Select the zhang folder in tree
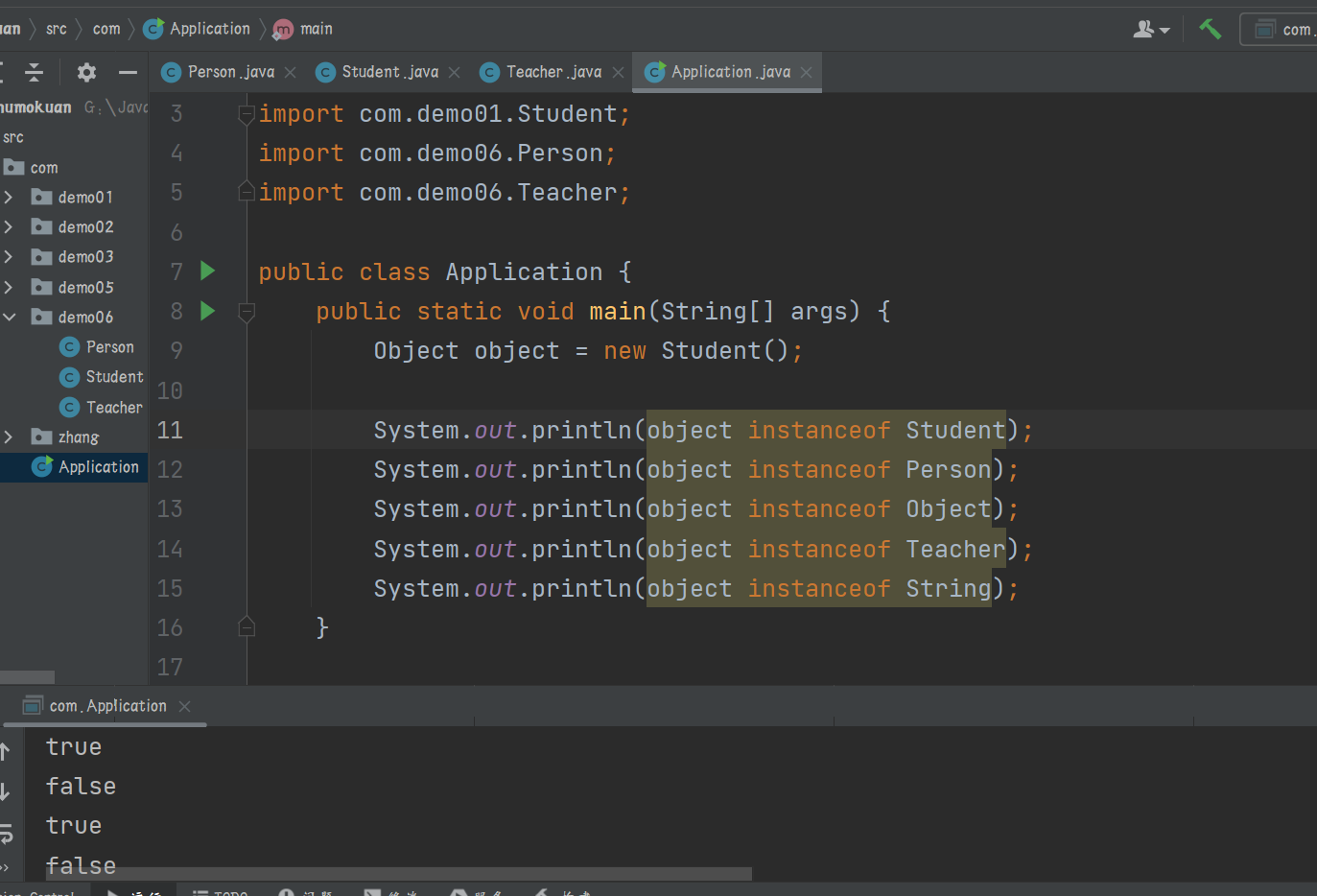 65,437
